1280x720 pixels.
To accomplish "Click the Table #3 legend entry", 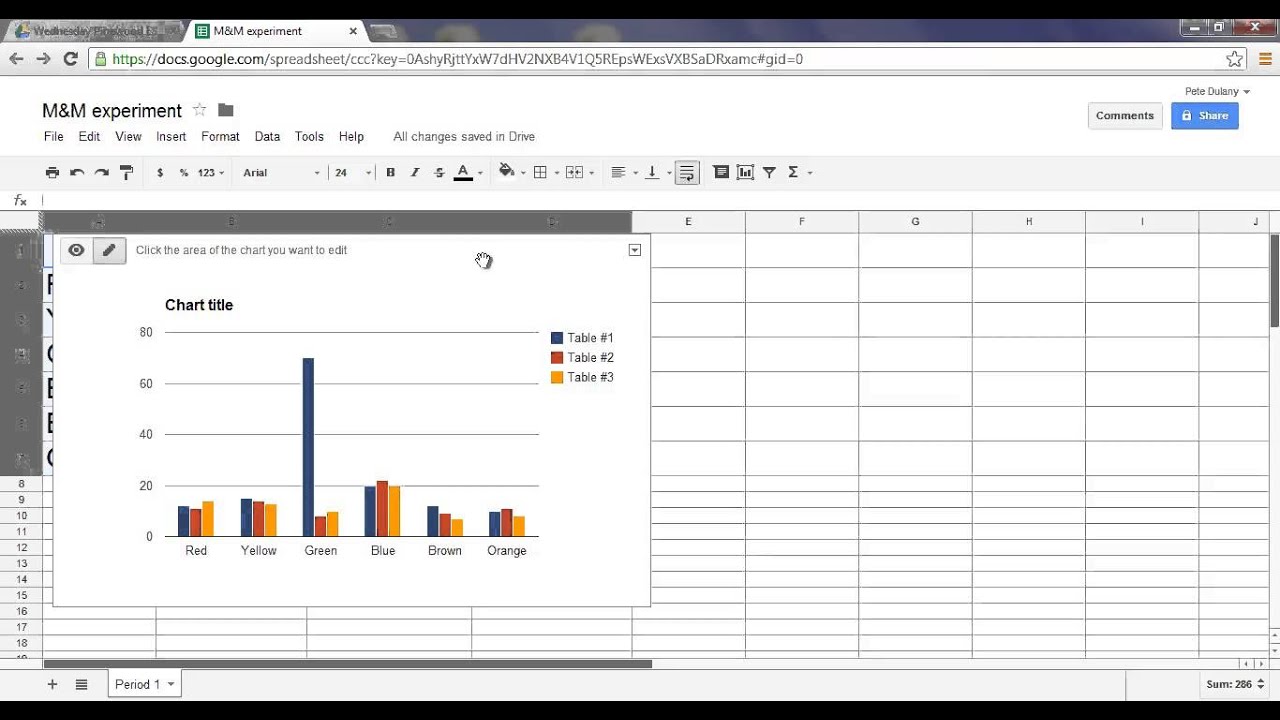I will (583, 377).
